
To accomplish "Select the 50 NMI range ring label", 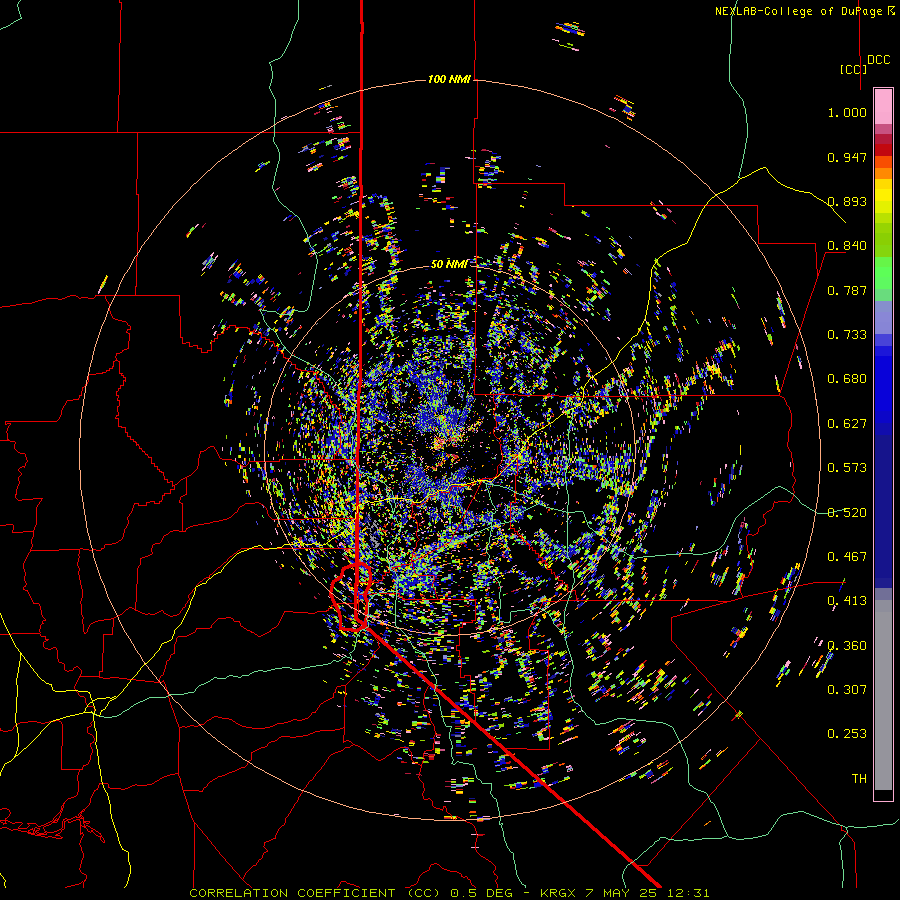I will coord(449,264).
